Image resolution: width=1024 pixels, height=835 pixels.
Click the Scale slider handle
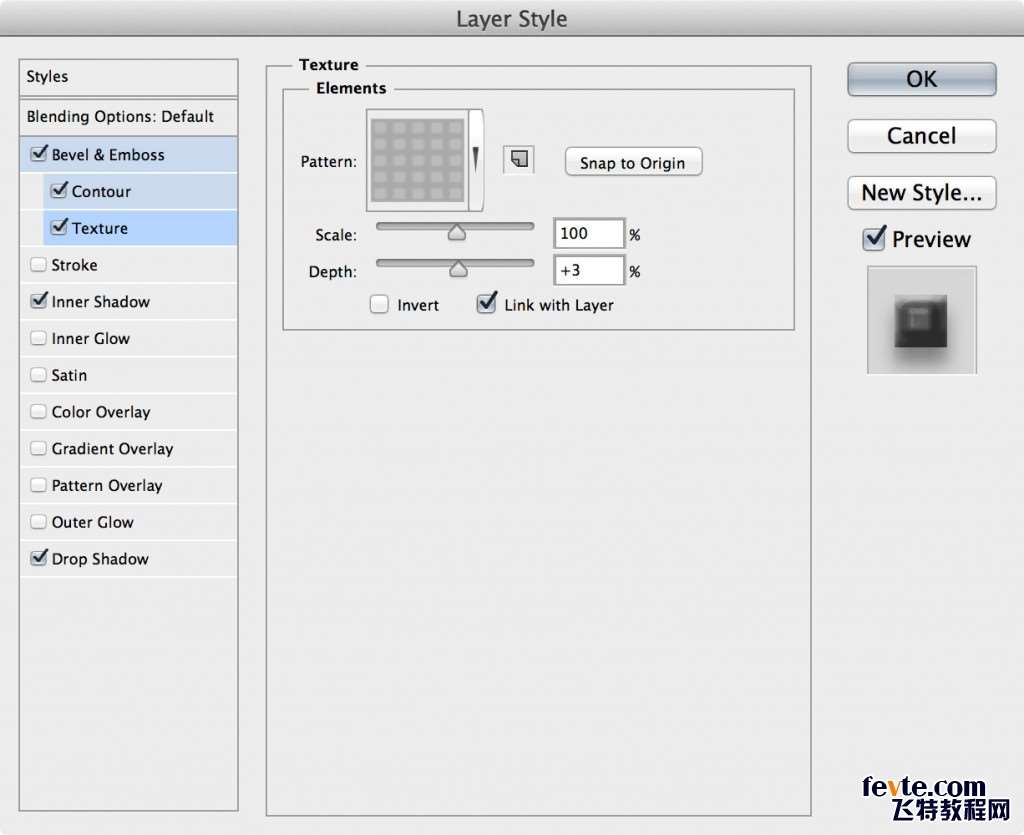click(457, 233)
